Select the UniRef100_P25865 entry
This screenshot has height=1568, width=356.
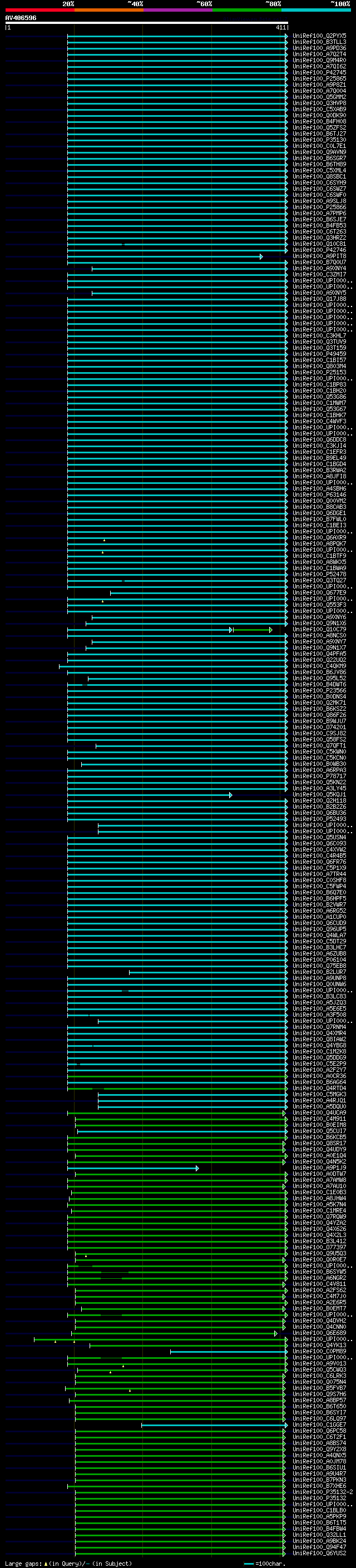319,79
